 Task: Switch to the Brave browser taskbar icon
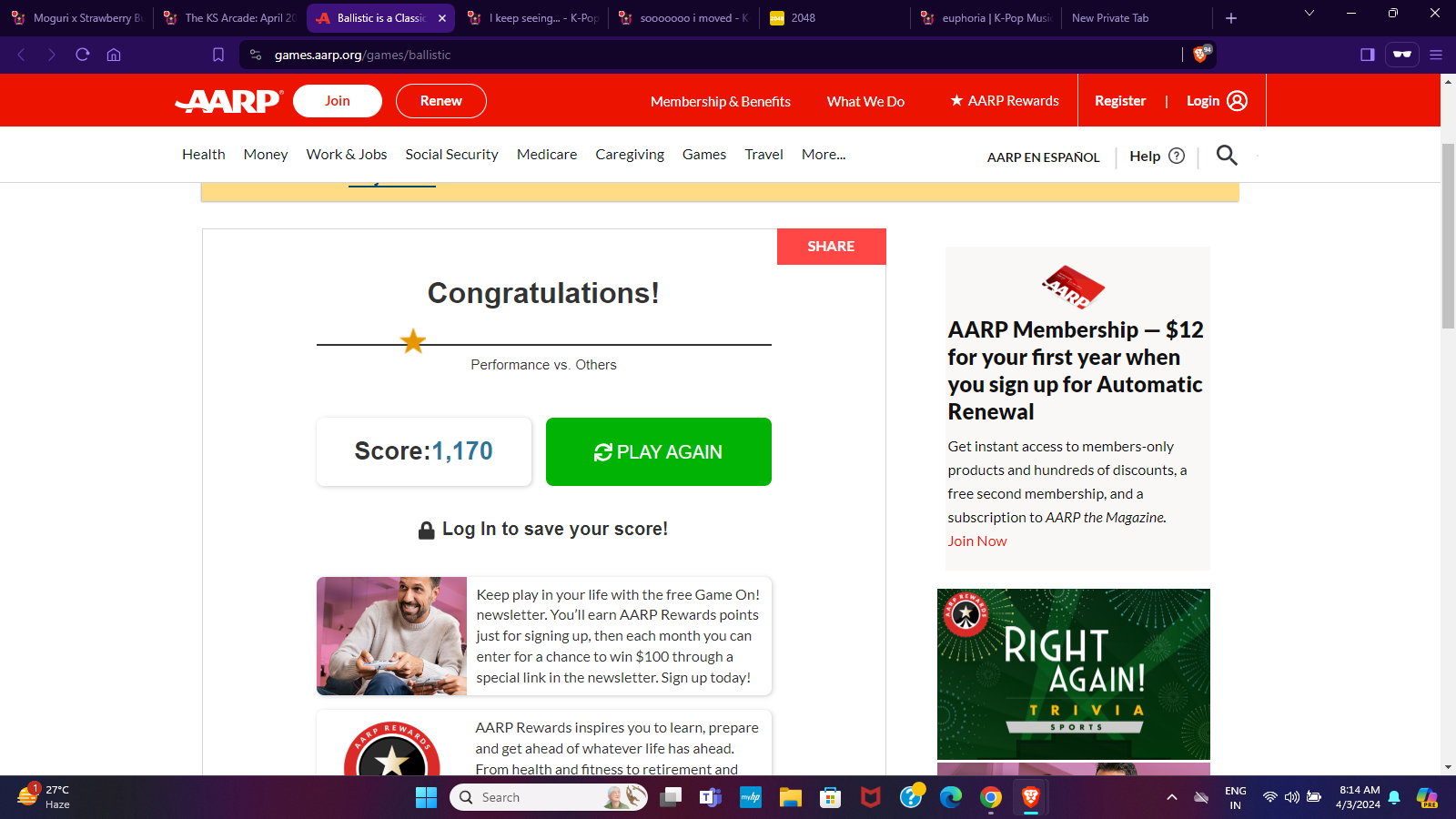(1031, 797)
